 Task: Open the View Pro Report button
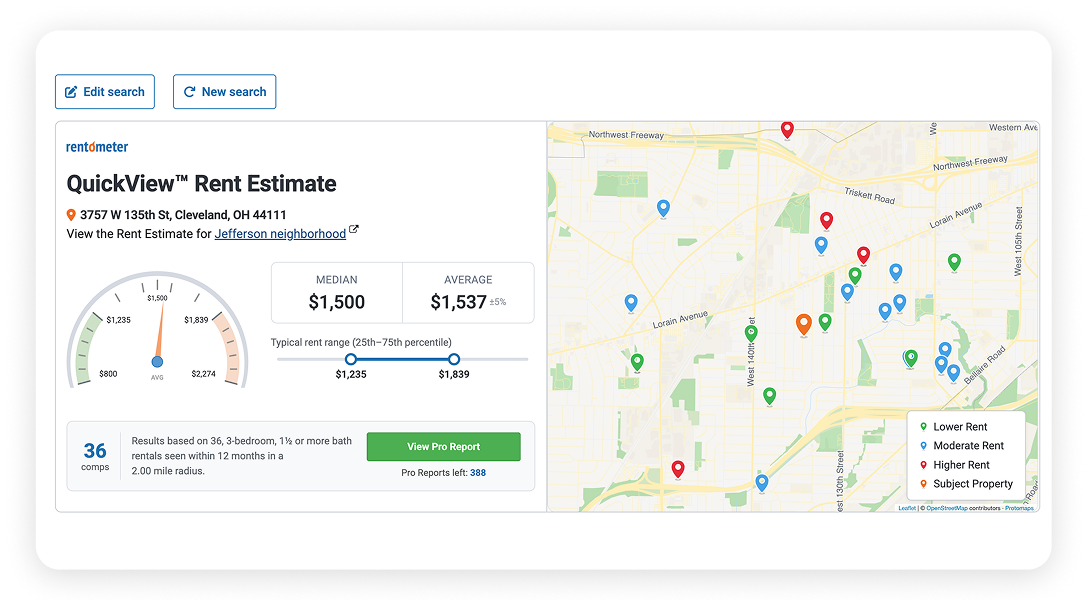click(x=443, y=447)
